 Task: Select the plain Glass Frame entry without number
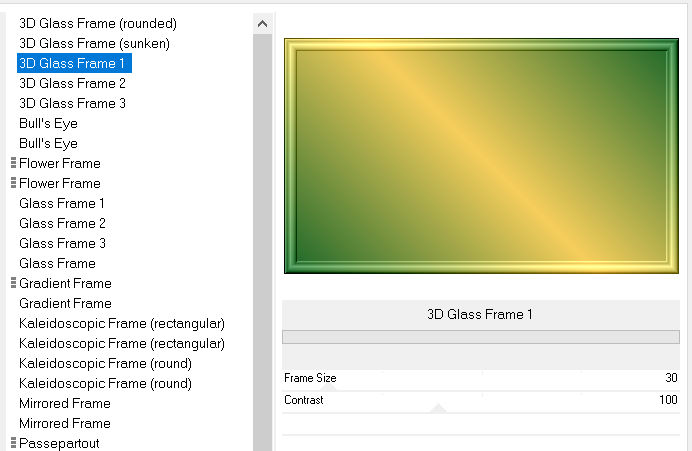[x=57, y=263]
